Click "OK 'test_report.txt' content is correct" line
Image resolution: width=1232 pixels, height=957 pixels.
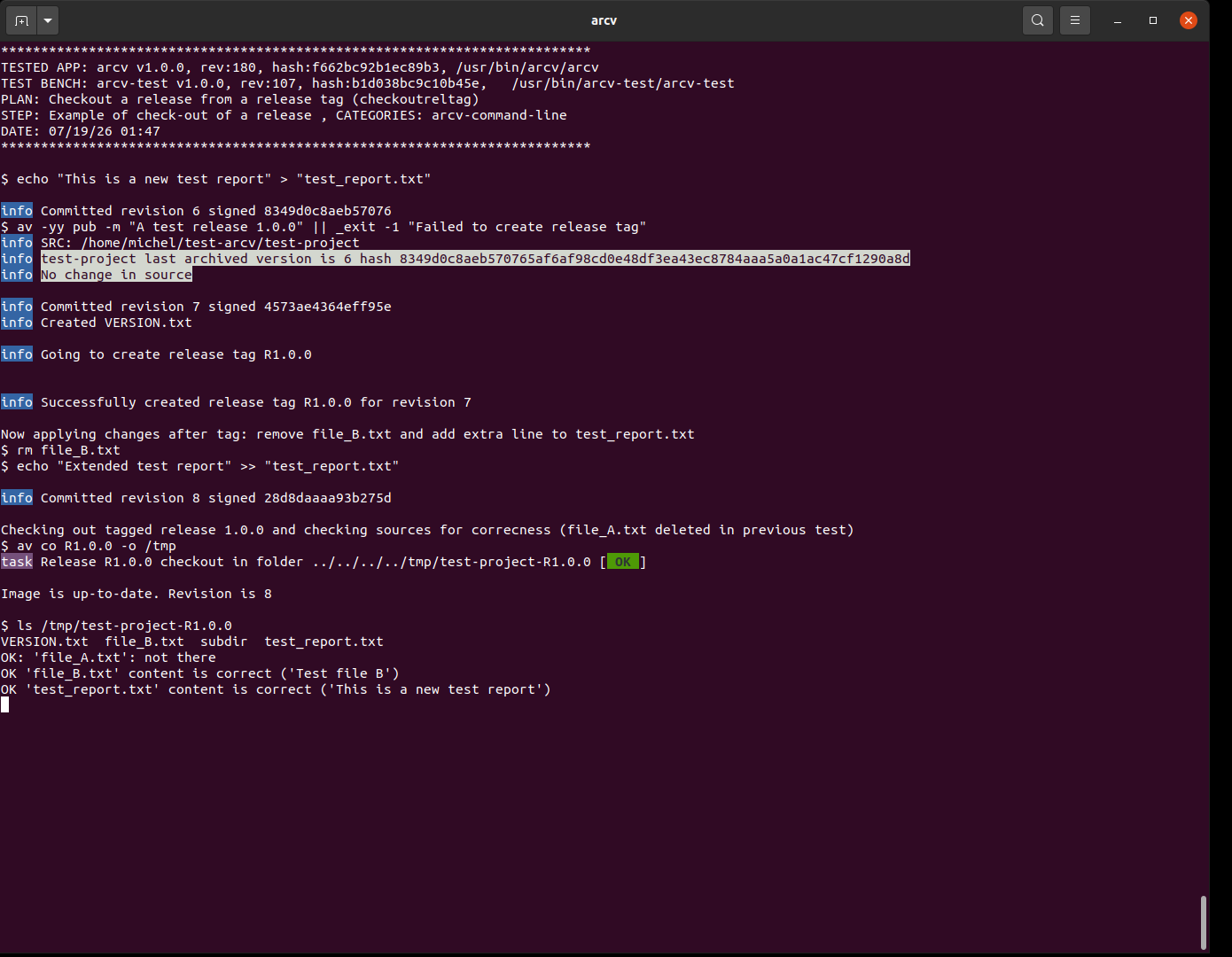[276, 689]
